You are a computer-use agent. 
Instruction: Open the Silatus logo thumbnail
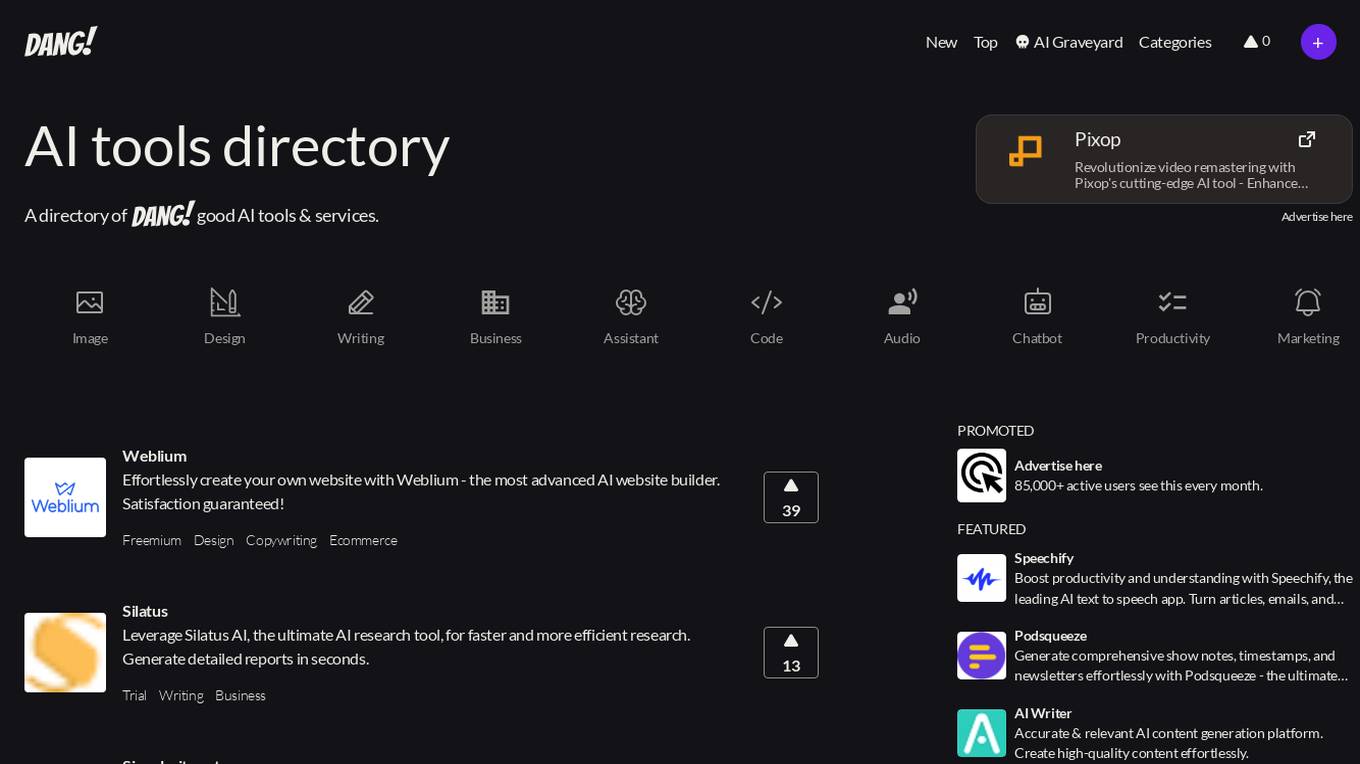[65, 652]
